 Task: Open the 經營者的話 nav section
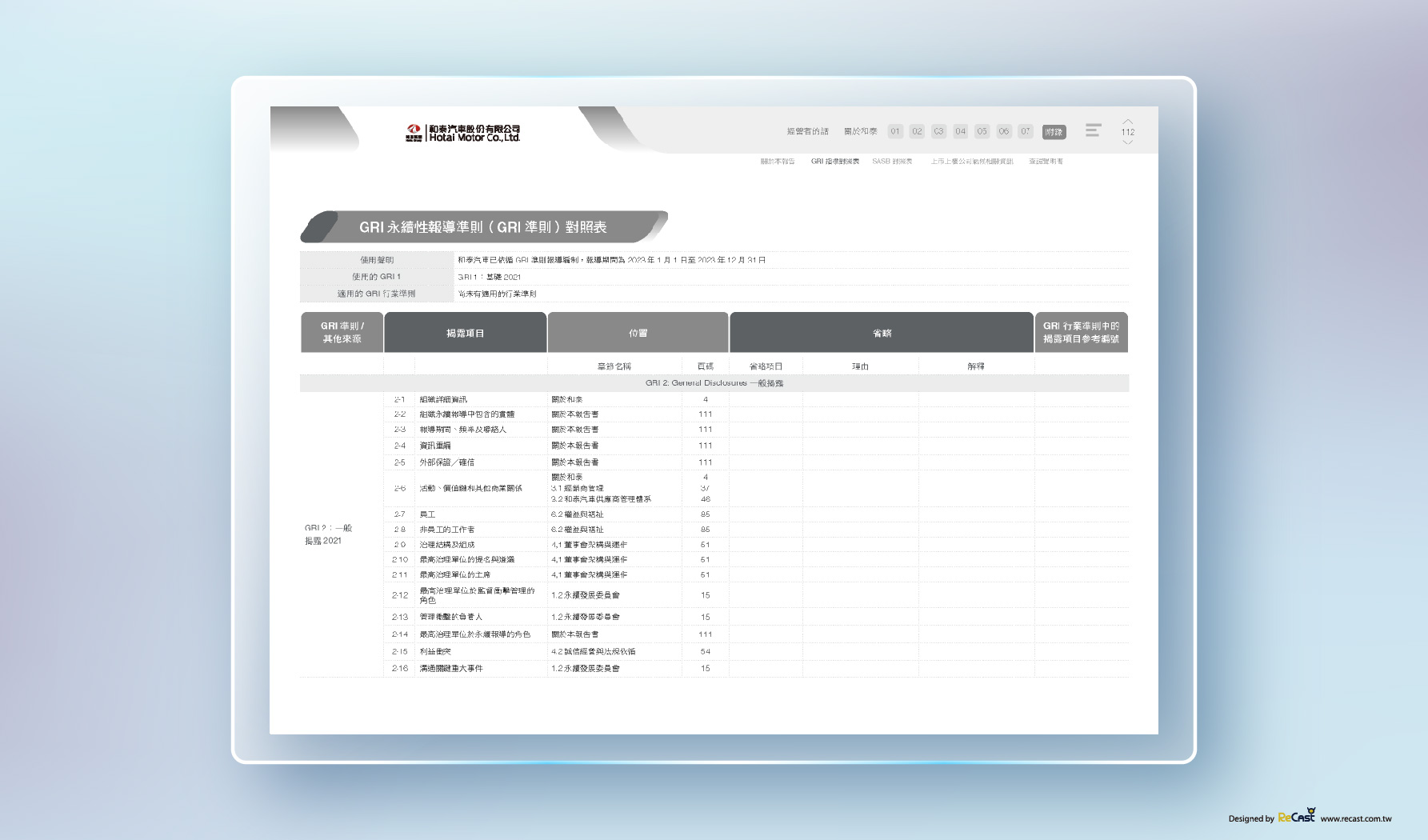(807, 131)
